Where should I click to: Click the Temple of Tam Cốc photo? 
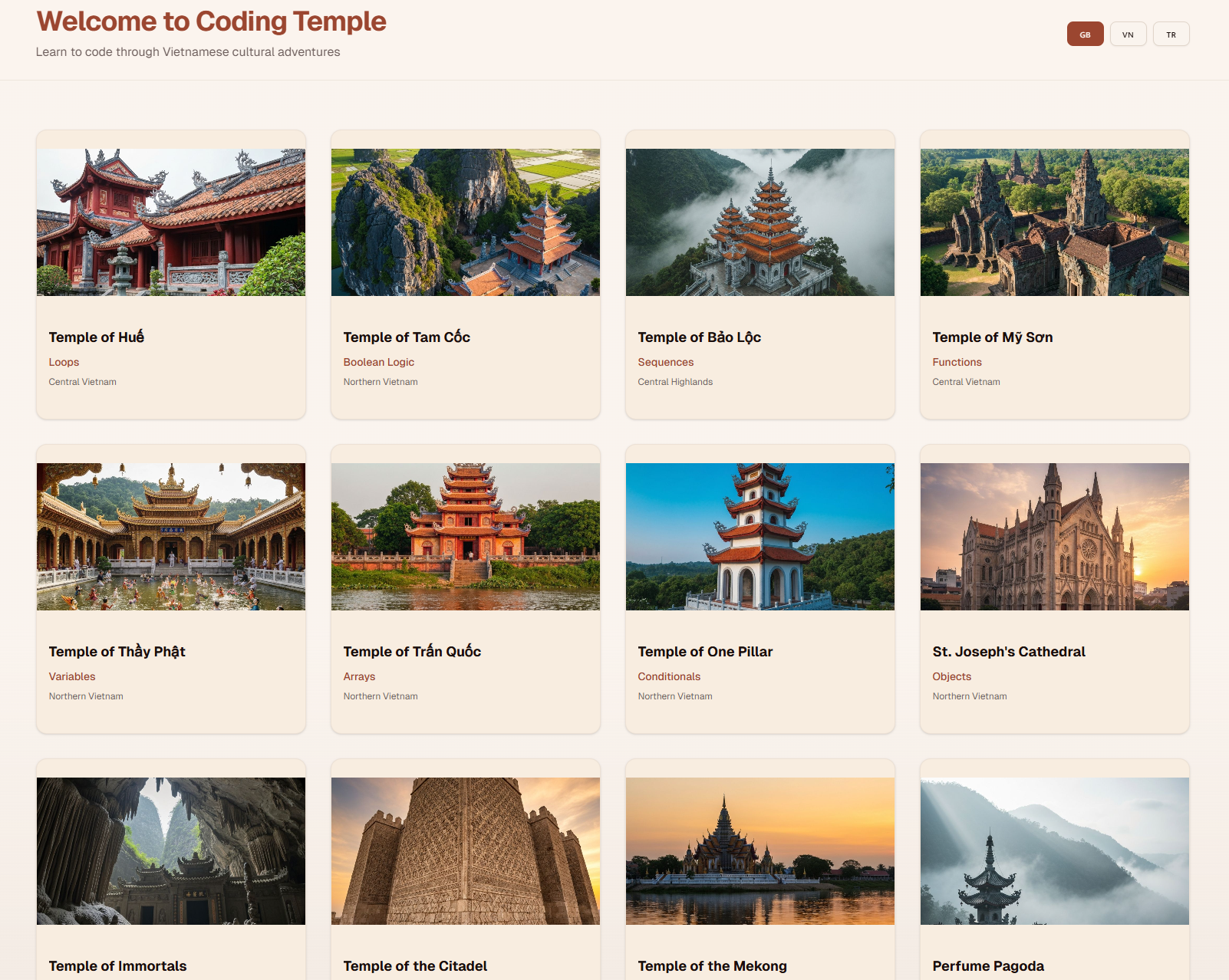click(466, 222)
